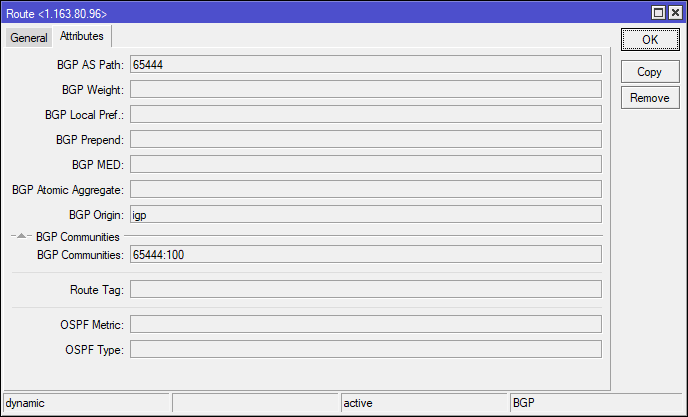Image resolution: width=688 pixels, height=417 pixels.
Task: Collapse the BGP Communities section arrow
Action: (x=21, y=236)
